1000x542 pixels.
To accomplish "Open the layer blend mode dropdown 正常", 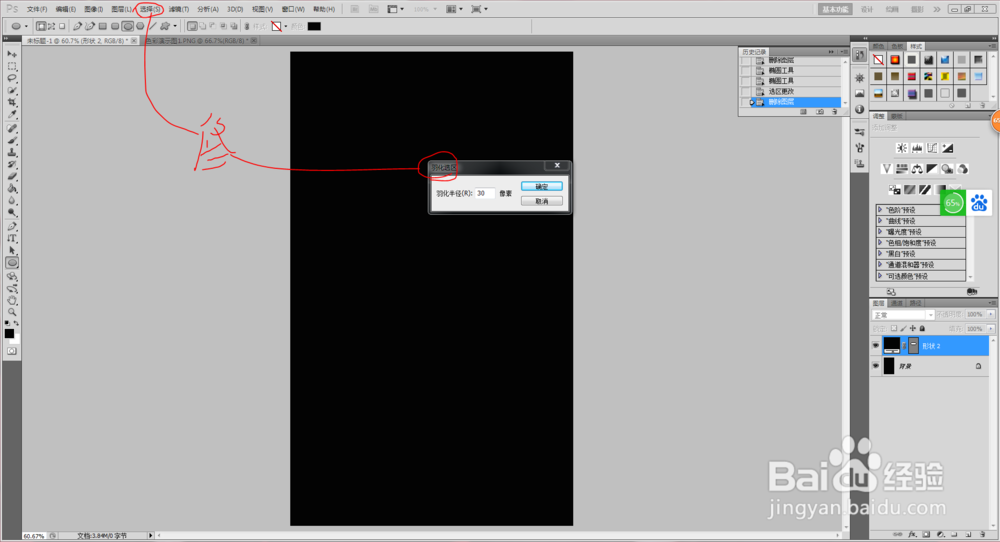I will click(x=902, y=315).
